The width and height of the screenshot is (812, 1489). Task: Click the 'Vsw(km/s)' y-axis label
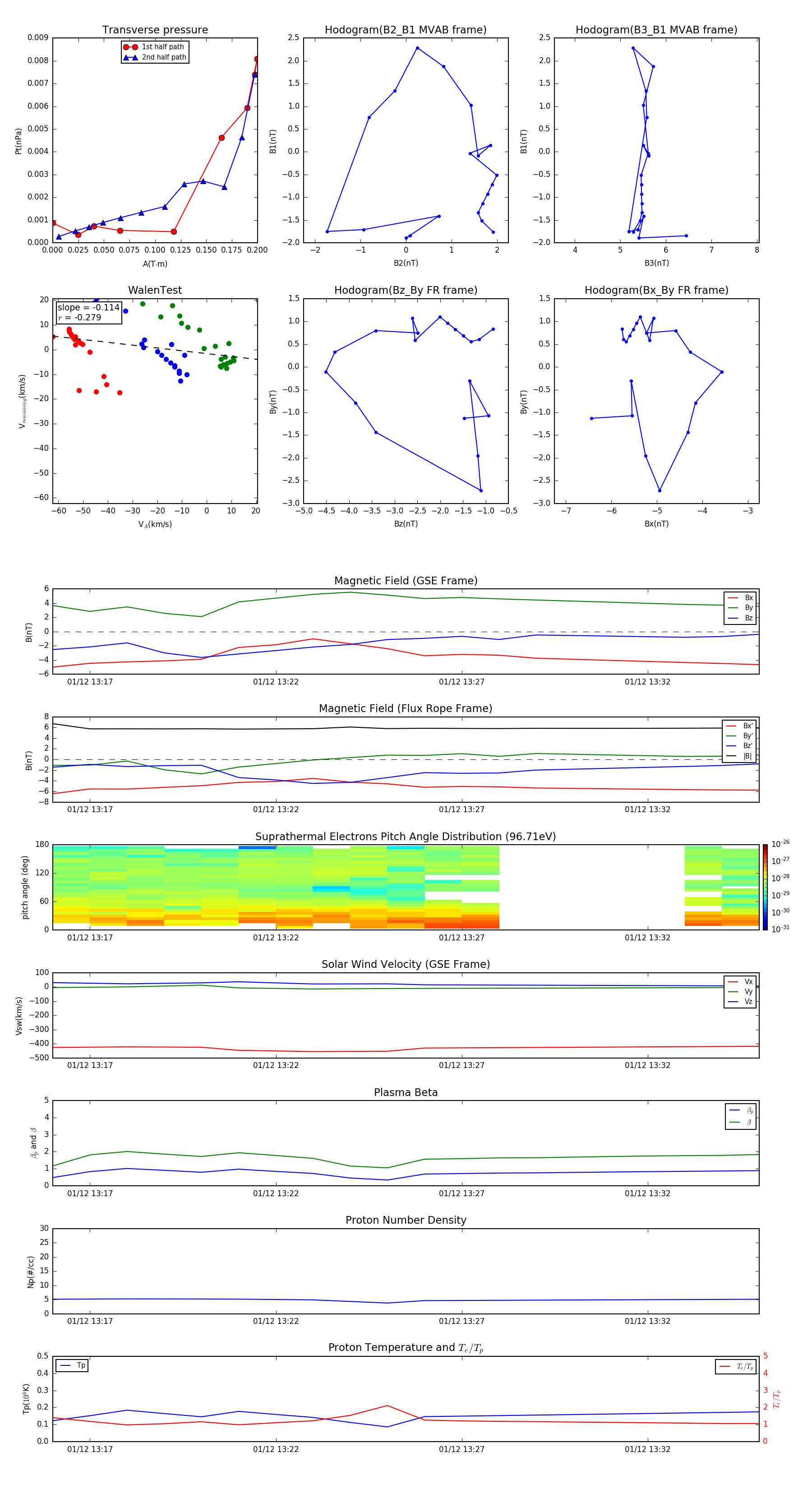point(18,1016)
